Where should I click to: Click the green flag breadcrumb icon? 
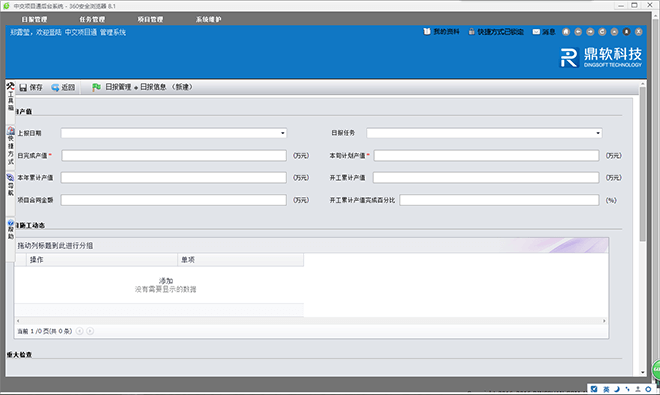tap(96, 87)
